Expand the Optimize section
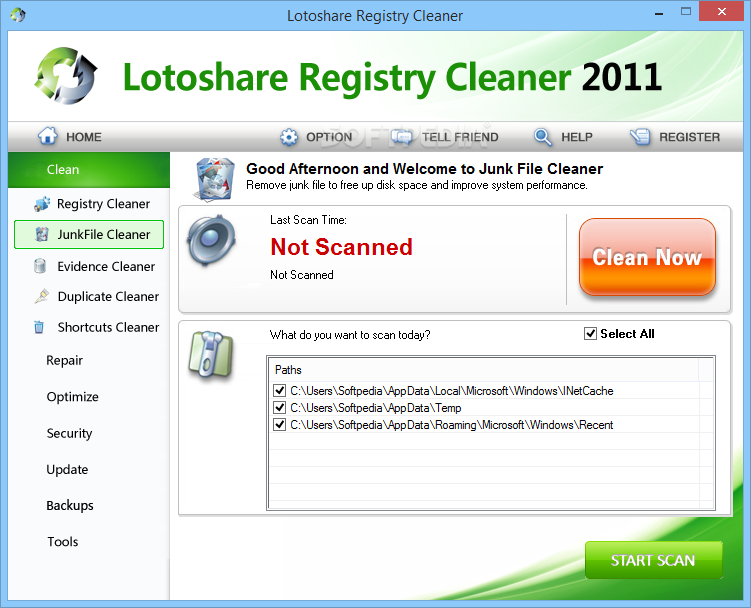The width and height of the screenshot is (751, 608). click(72, 397)
